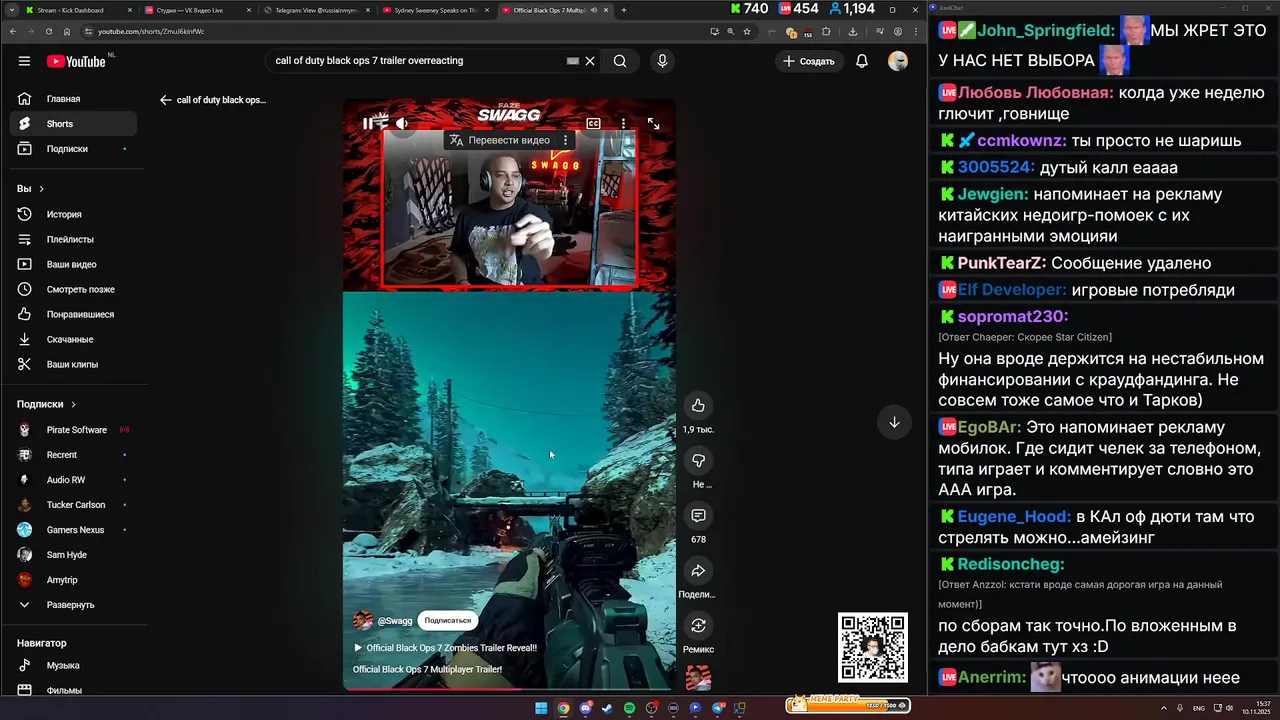Image resolution: width=1280 pixels, height=720 pixels.
Task: Toggle closed captions (CC) on the Short
Action: pos(593,124)
